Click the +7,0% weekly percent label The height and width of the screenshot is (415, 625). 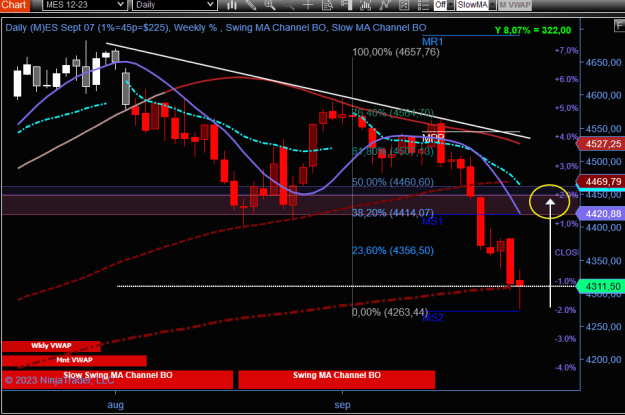point(566,51)
